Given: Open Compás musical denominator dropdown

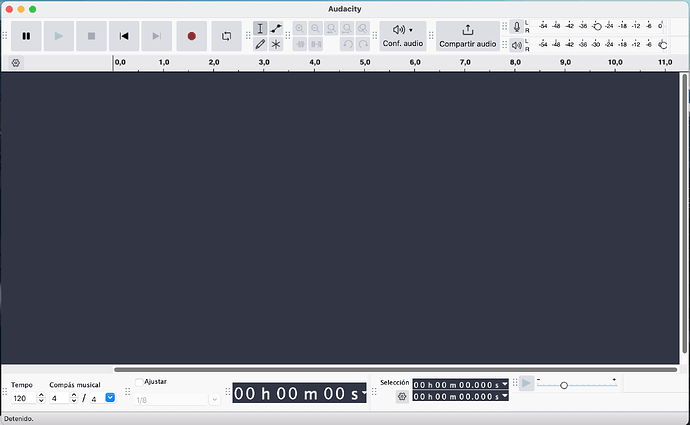Looking at the screenshot, I should 110,398.
